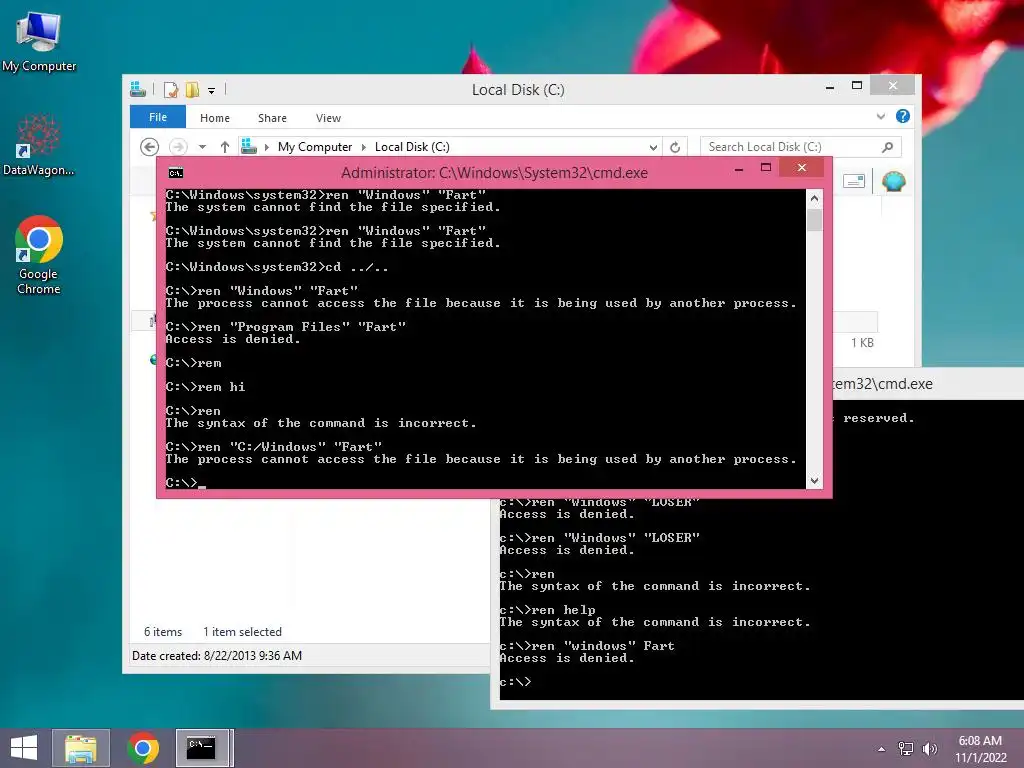
Task: Click the search magnifier icon
Action: point(888,147)
